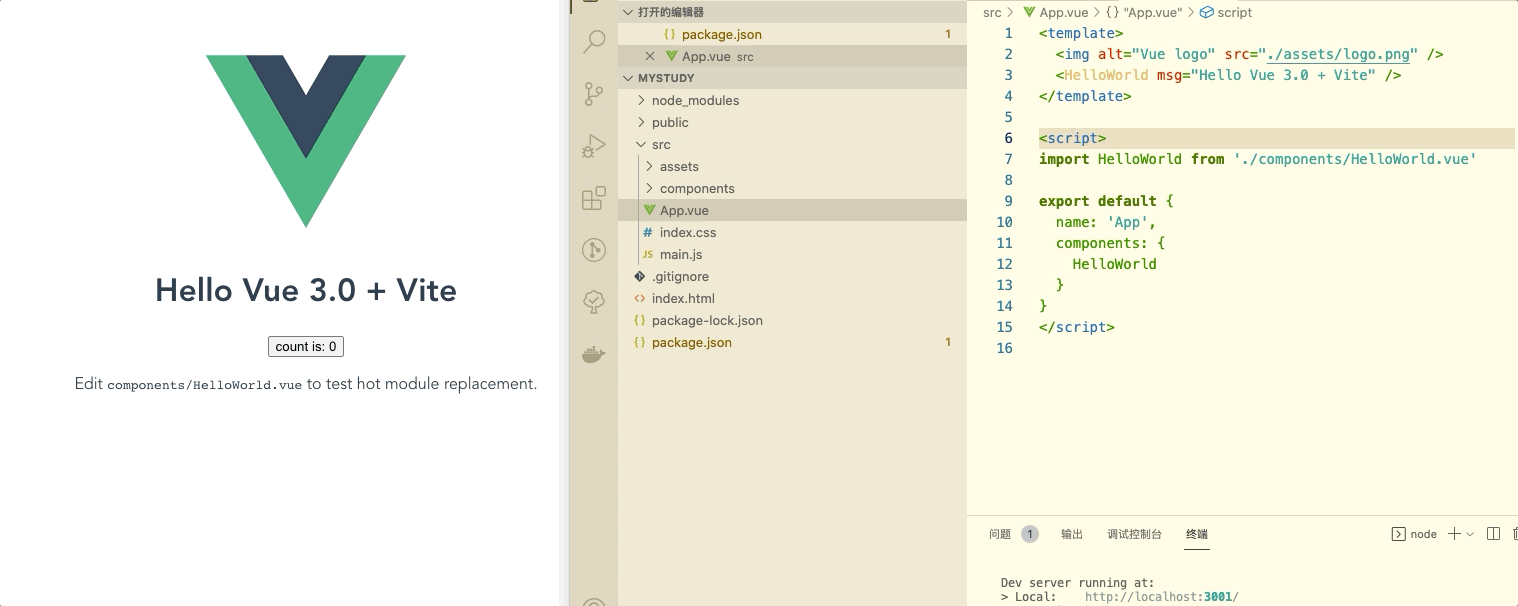Screen dimensions: 1518x606
Task: Click the JSON braces icon in breadcrumb
Action: click(1112, 12)
